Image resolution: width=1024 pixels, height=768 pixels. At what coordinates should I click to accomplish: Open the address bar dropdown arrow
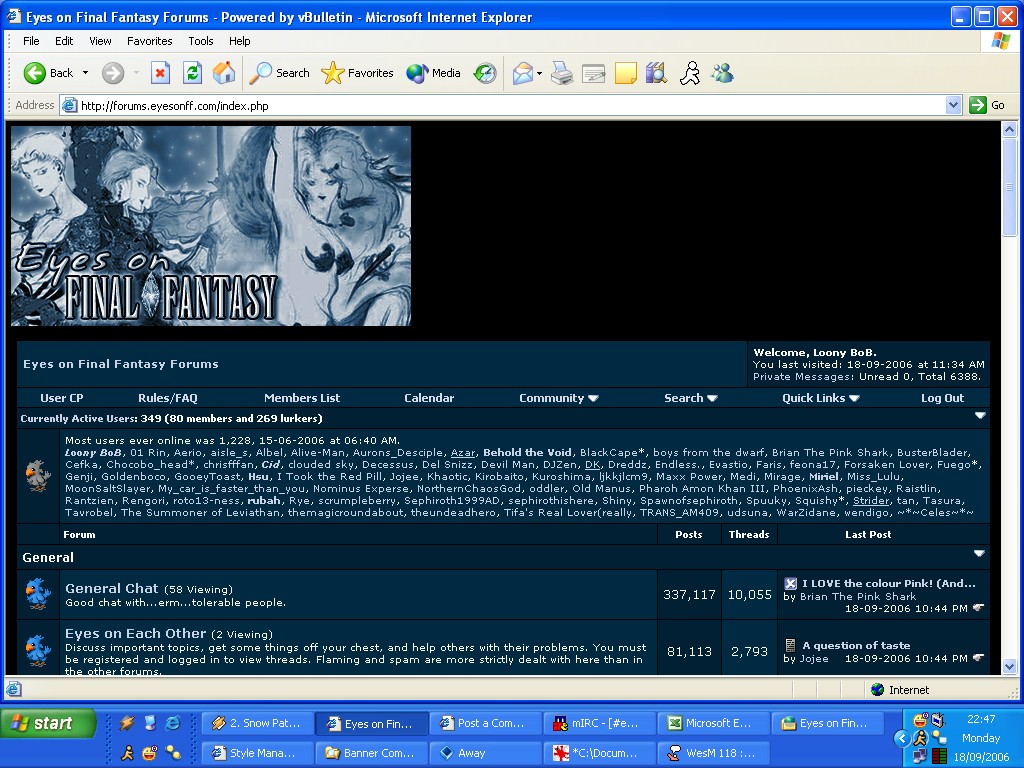tap(953, 105)
